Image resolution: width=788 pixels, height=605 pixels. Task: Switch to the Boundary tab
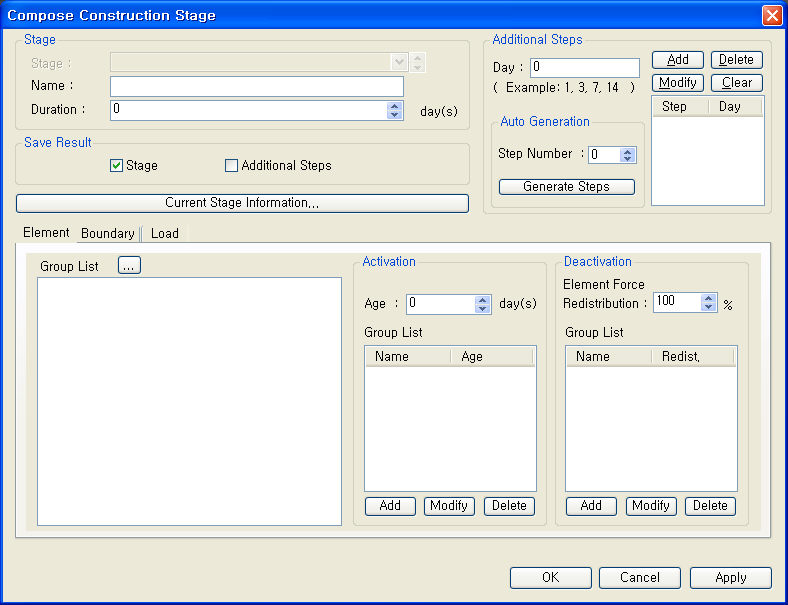click(x=108, y=234)
